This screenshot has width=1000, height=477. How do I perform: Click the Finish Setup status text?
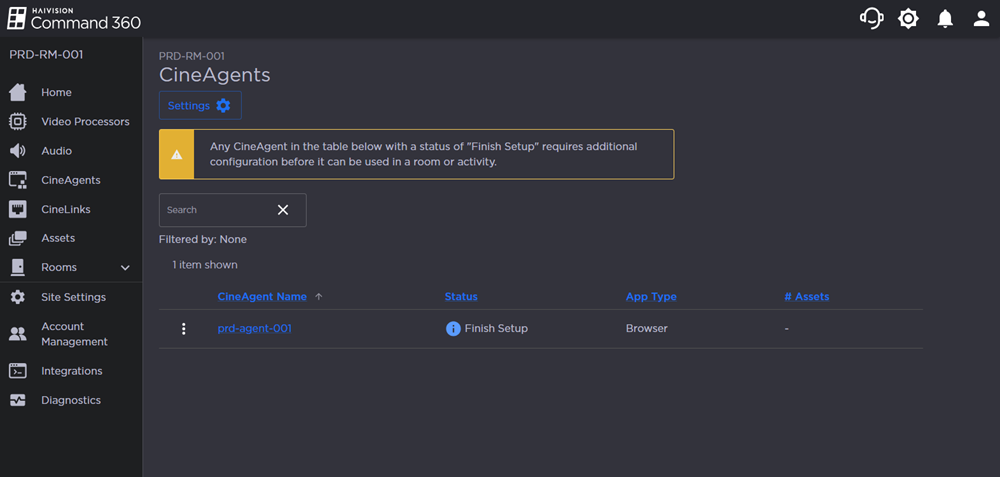tap(496, 328)
